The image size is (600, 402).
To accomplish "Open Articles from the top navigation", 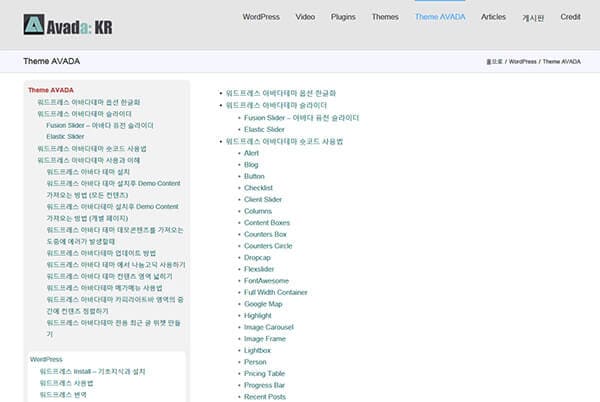I will [x=493, y=17].
